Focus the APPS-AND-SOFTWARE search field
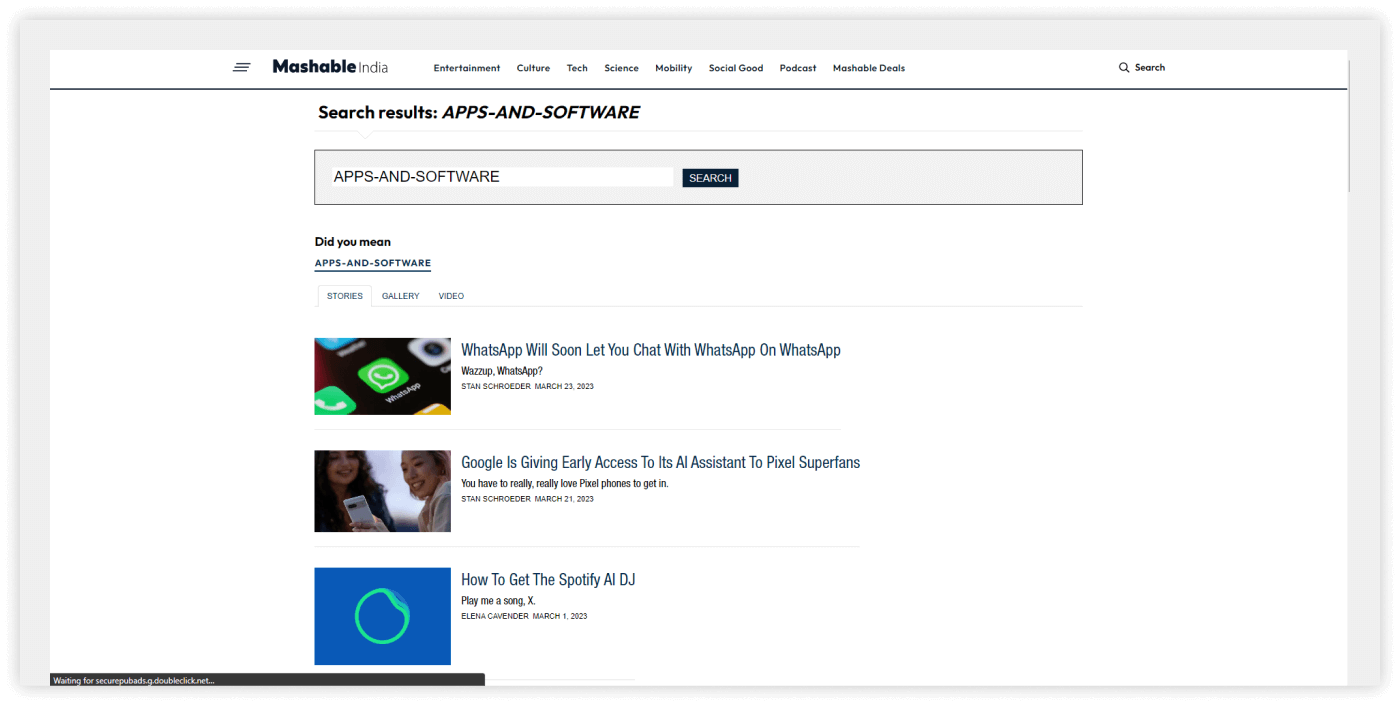Screen dimensions: 1400x706 (x=503, y=177)
